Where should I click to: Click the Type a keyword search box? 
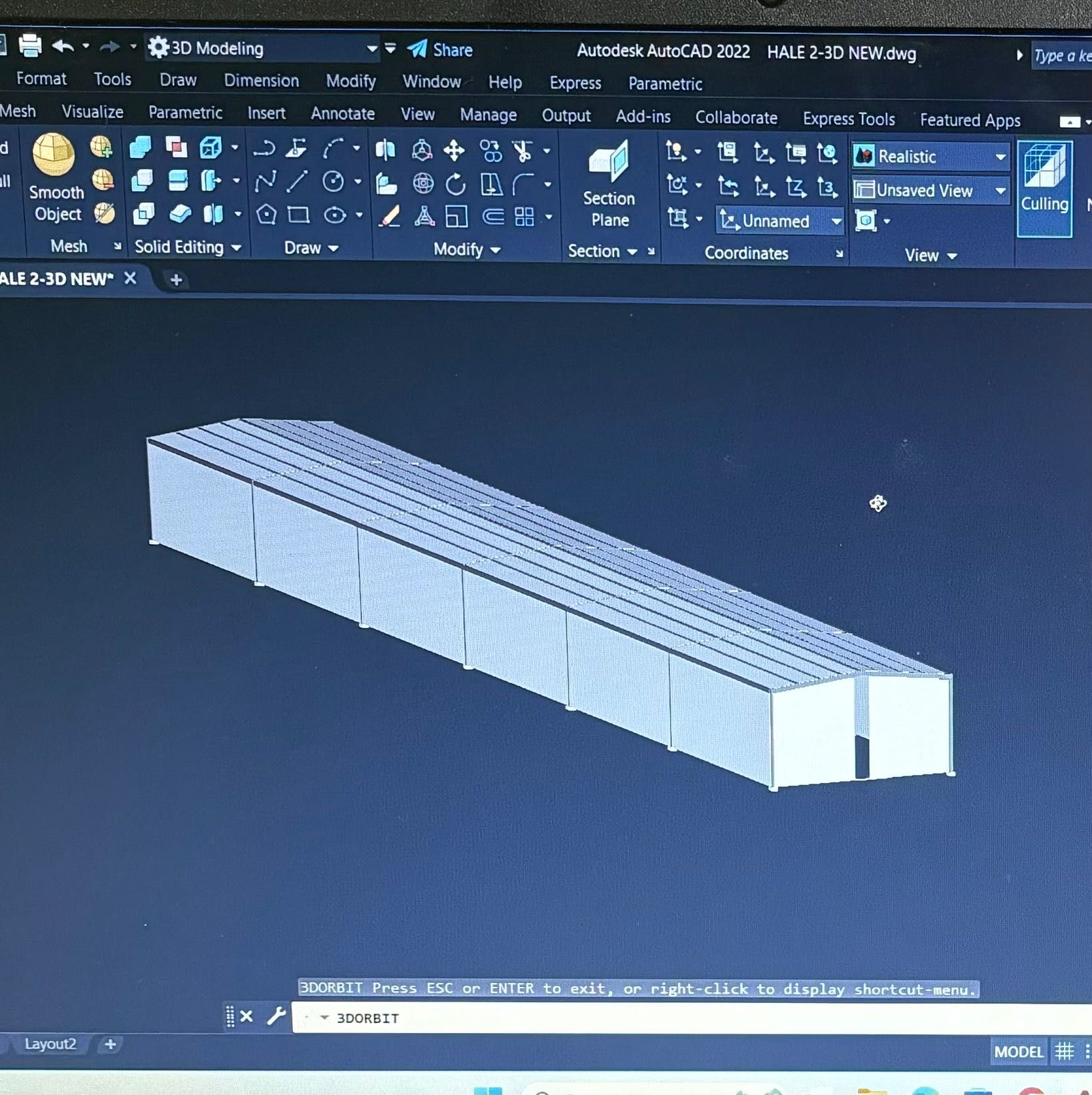(x=1062, y=56)
